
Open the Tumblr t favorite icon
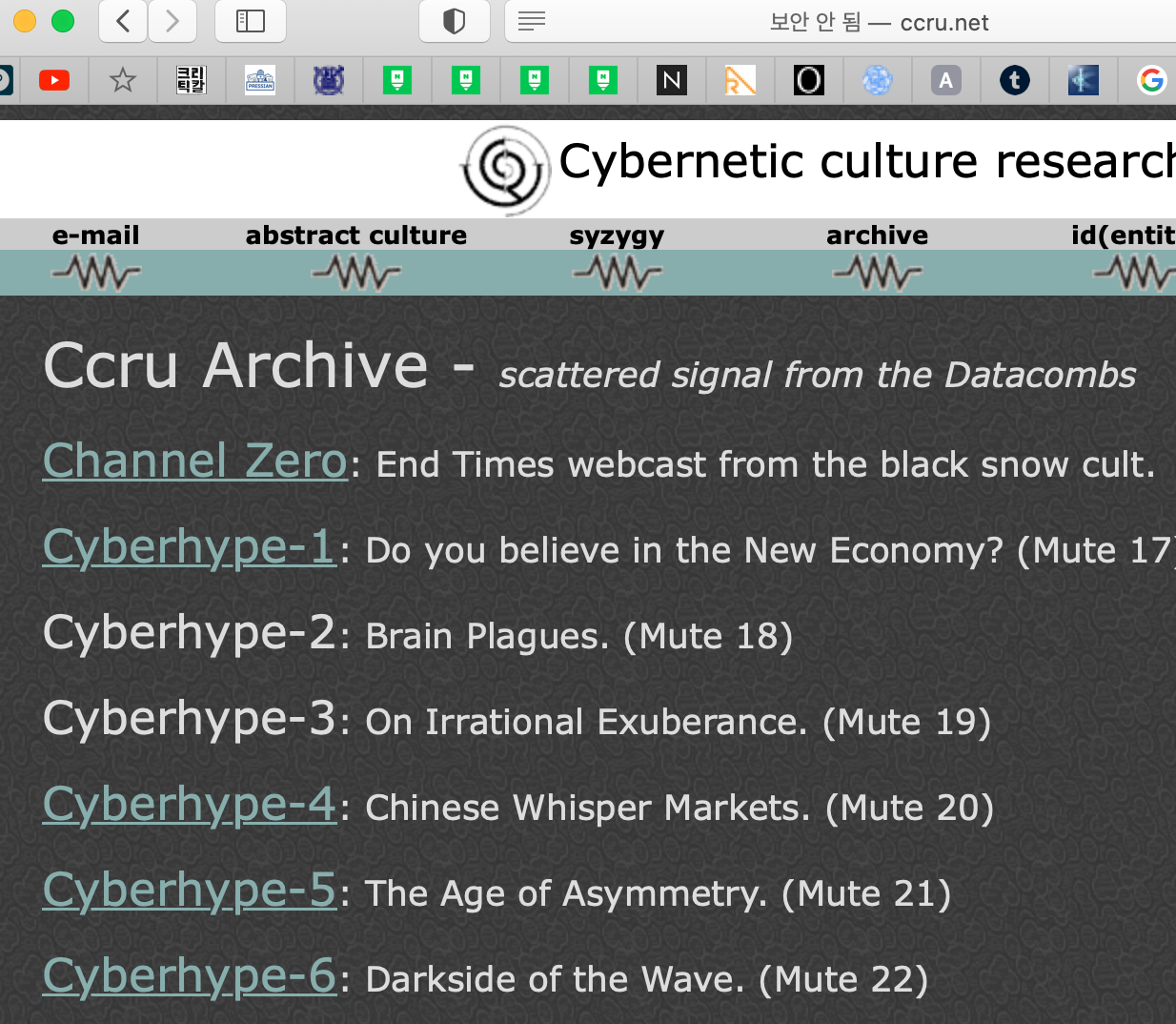point(1015,80)
